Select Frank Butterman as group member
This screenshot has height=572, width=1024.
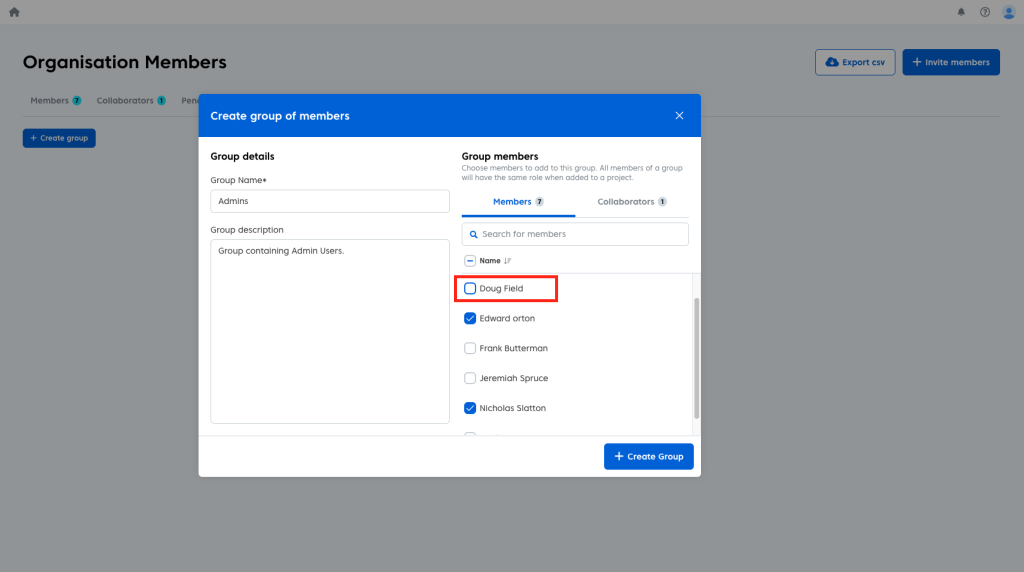coord(470,349)
